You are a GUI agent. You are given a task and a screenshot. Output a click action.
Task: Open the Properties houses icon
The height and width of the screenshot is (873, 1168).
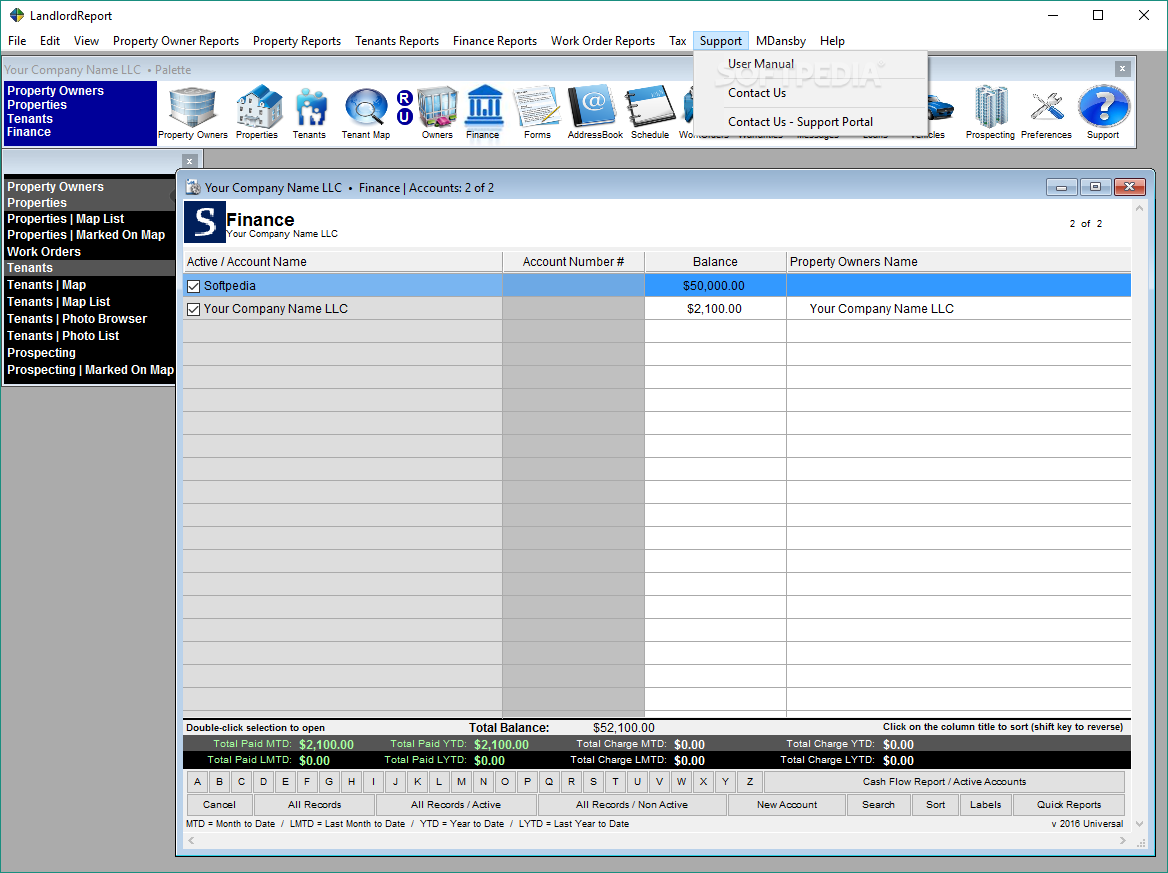(258, 107)
